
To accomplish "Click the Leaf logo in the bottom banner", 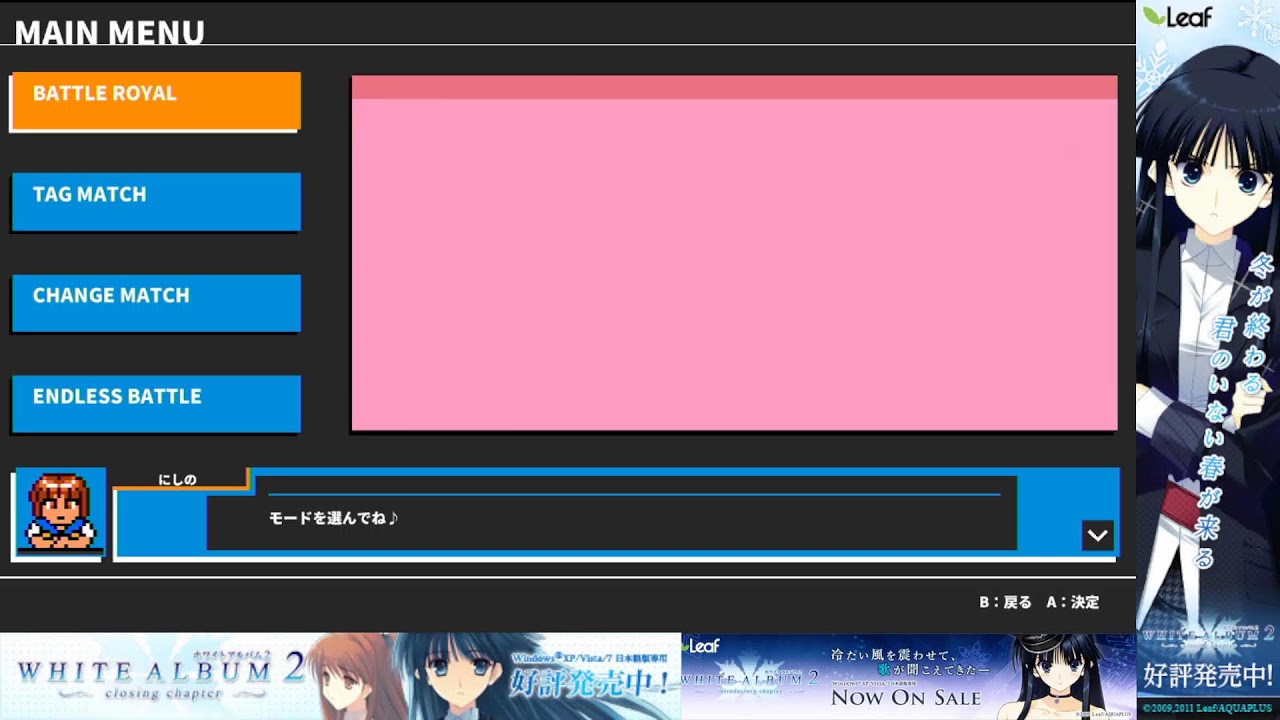I will click(702, 646).
